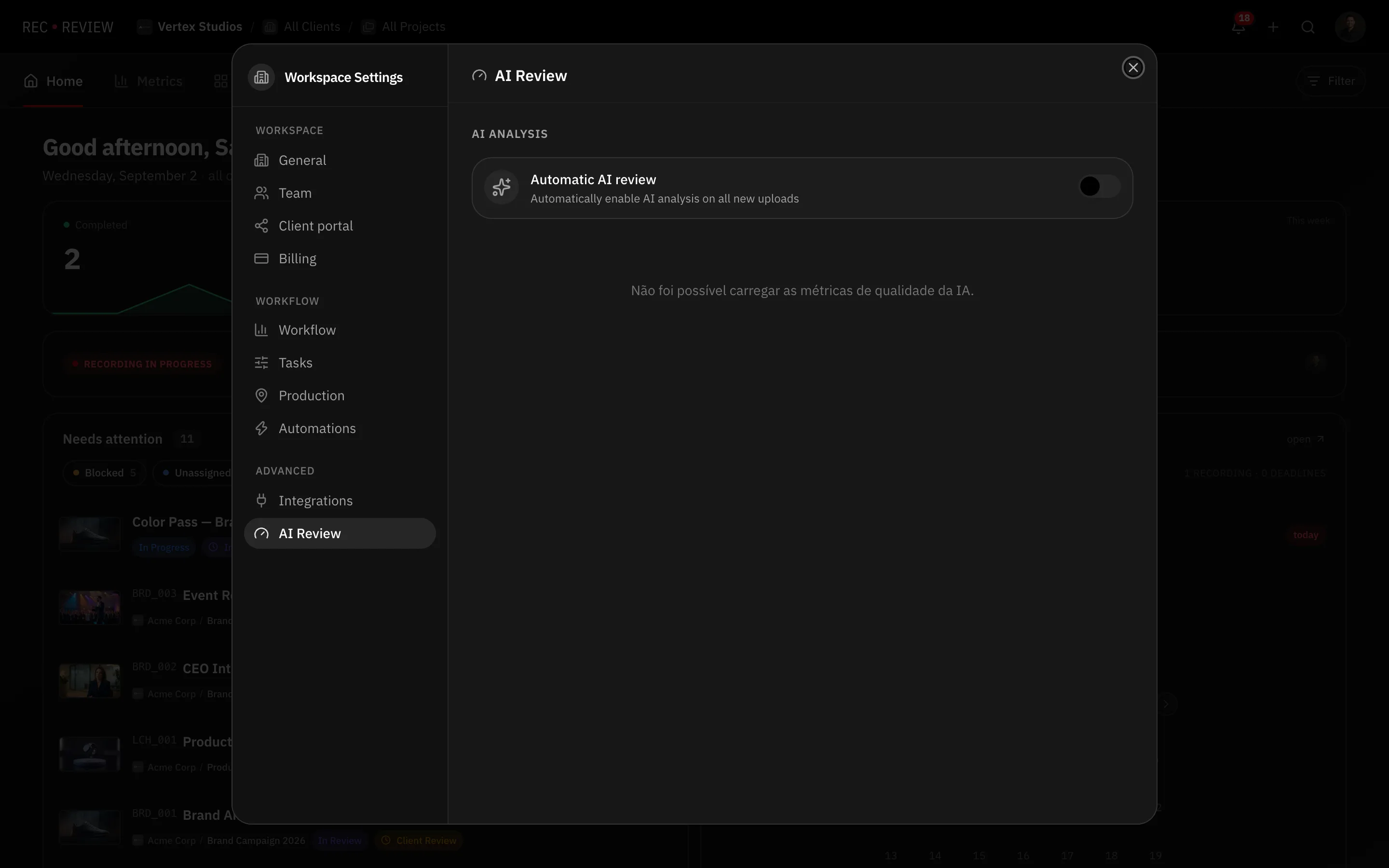Open Tasks settings
Viewport: 1389px width, 868px height.
(340, 363)
